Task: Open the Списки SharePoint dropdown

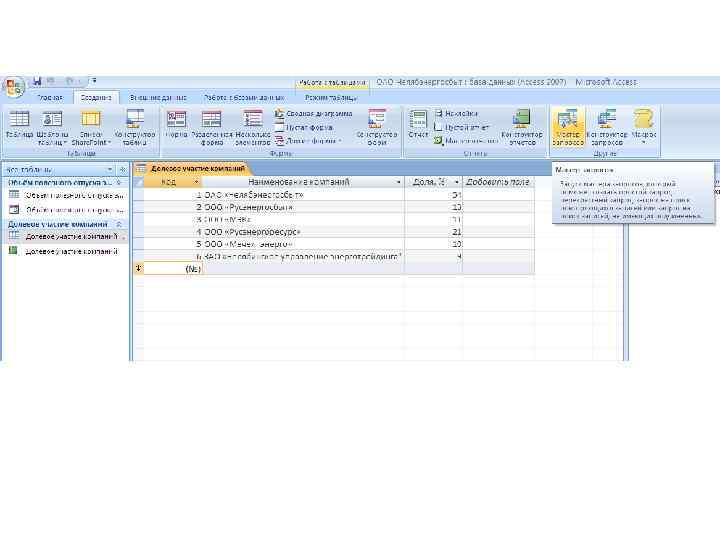Action: pos(91,128)
